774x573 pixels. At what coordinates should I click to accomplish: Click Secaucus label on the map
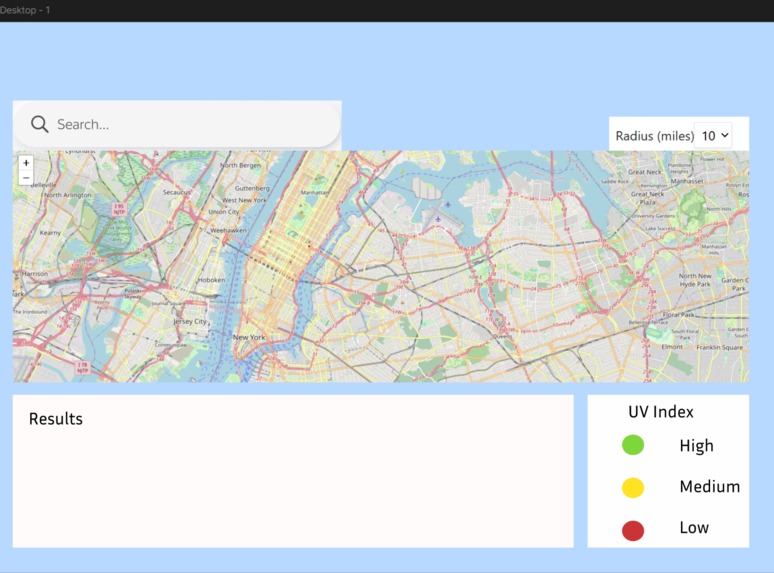tap(177, 192)
